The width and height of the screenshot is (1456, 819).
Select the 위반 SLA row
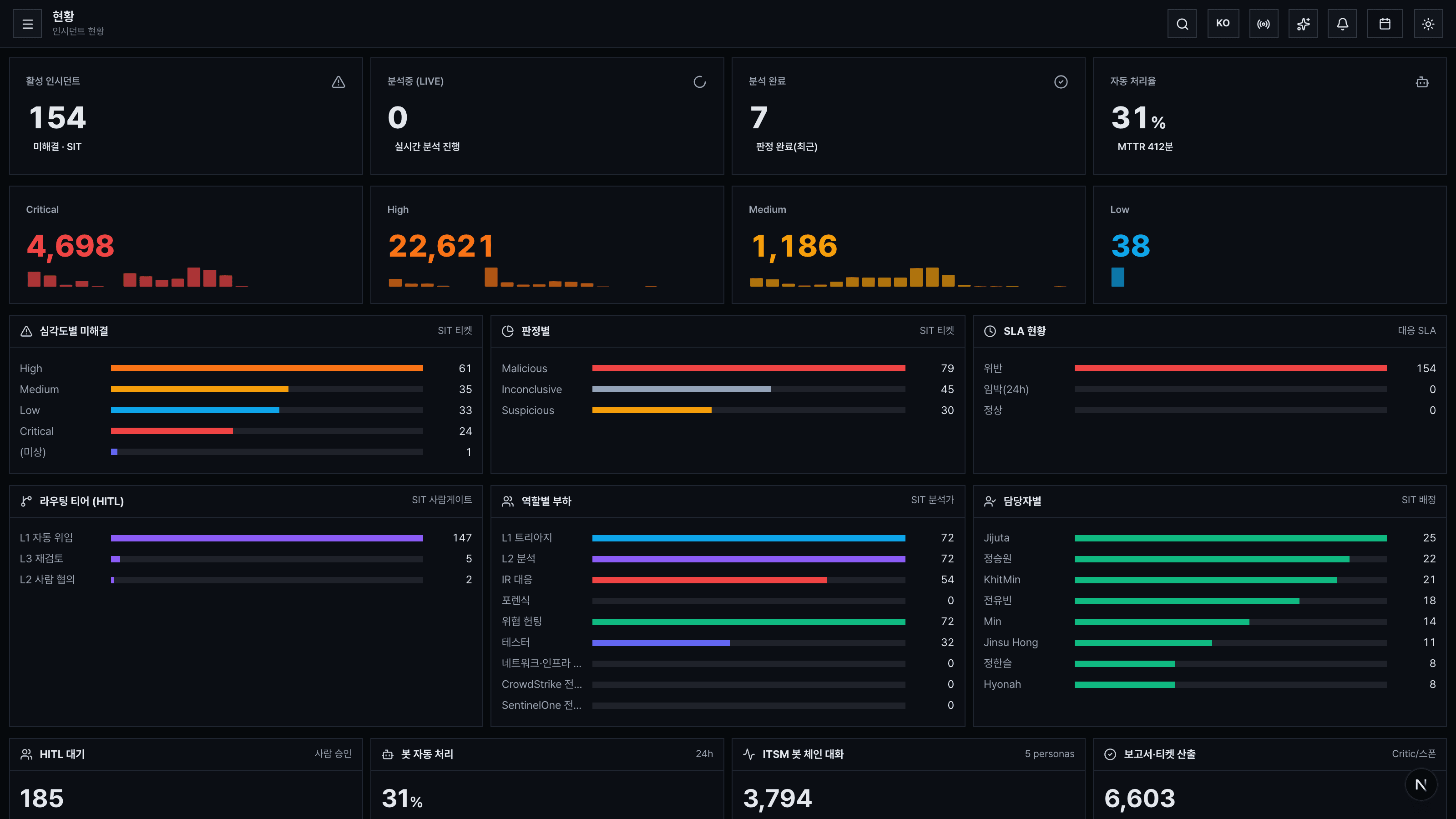[1209, 369]
